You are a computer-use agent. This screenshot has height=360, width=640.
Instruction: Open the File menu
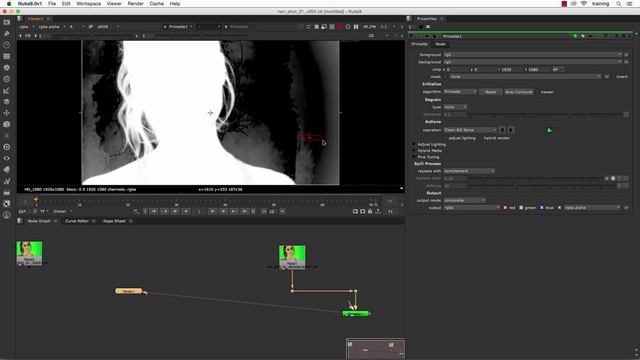coord(52,4)
